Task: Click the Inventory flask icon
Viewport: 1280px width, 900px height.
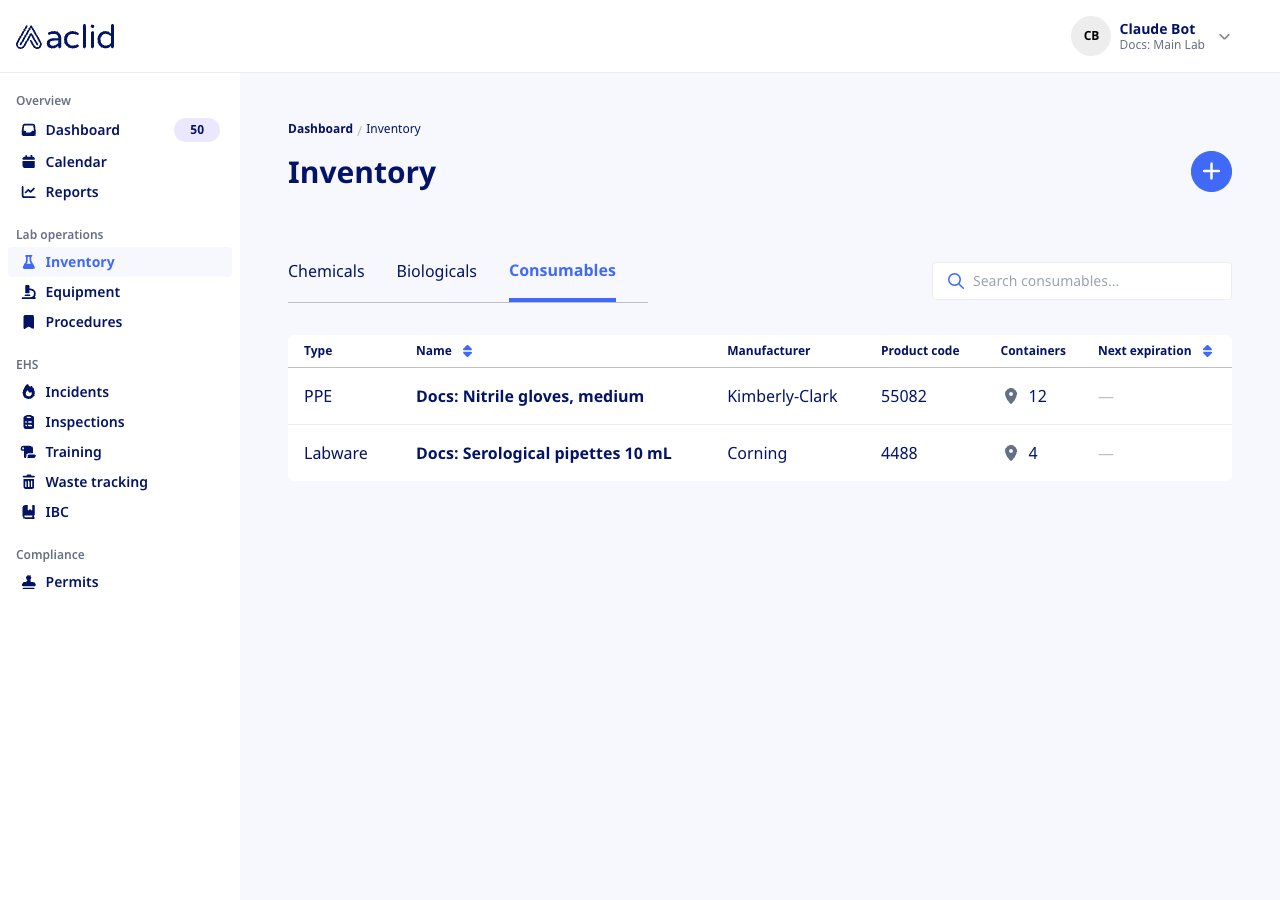Action: 29,262
